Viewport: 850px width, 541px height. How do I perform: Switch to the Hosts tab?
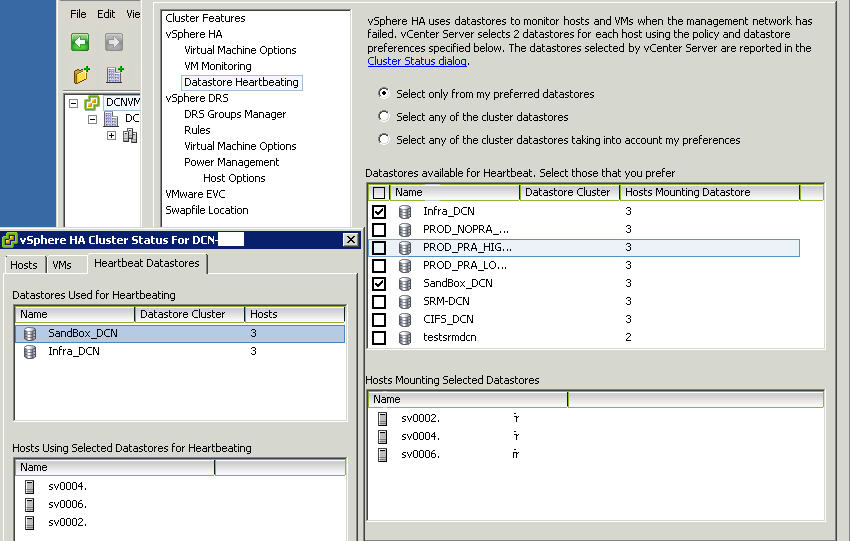click(24, 265)
